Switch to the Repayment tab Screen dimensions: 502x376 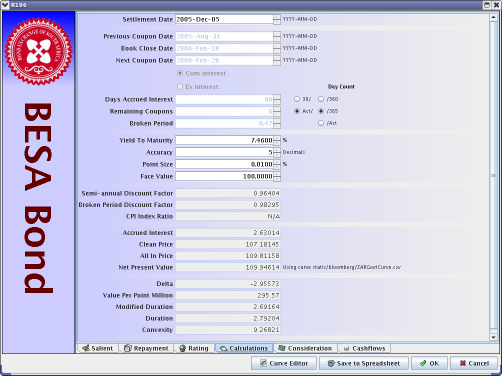(x=146, y=348)
